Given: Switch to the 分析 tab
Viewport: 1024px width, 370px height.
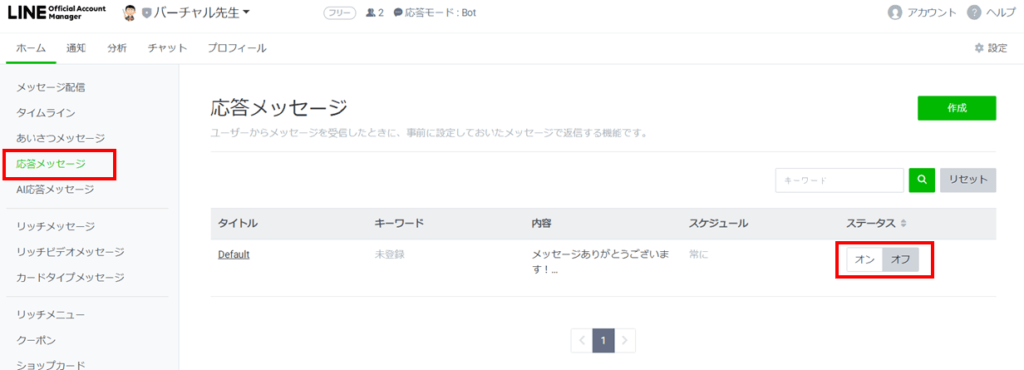Looking at the screenshot, I should (x=117, y=48).
